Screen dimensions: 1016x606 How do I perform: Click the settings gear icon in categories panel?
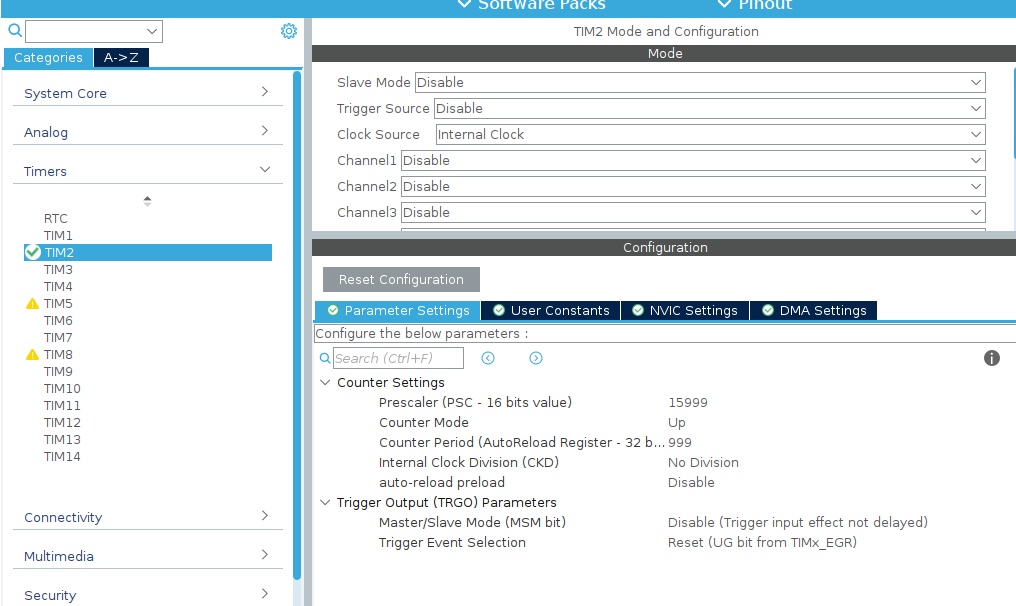(289, 31)
